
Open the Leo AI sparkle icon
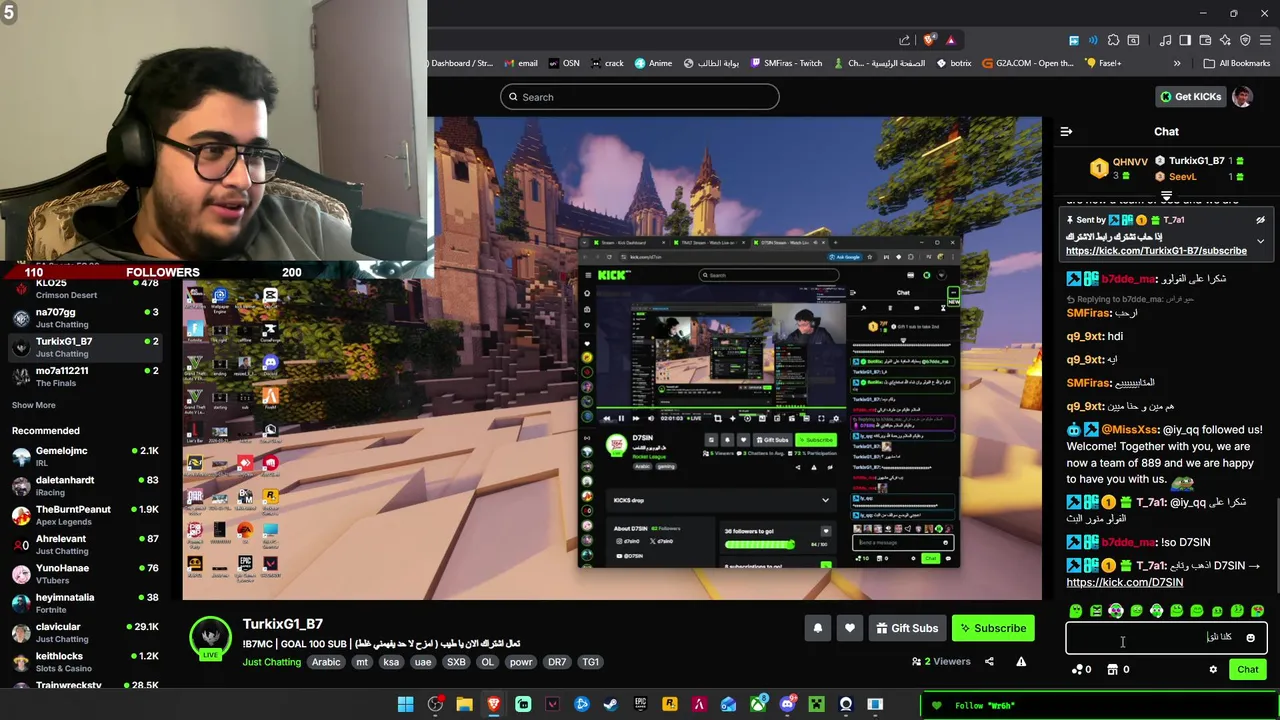pyautogui.click(x=1225, y=40)
